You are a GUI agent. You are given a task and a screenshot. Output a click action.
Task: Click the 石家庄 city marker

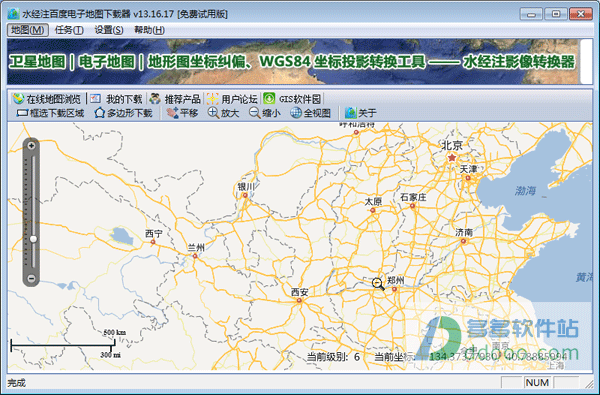coord(412,206)
